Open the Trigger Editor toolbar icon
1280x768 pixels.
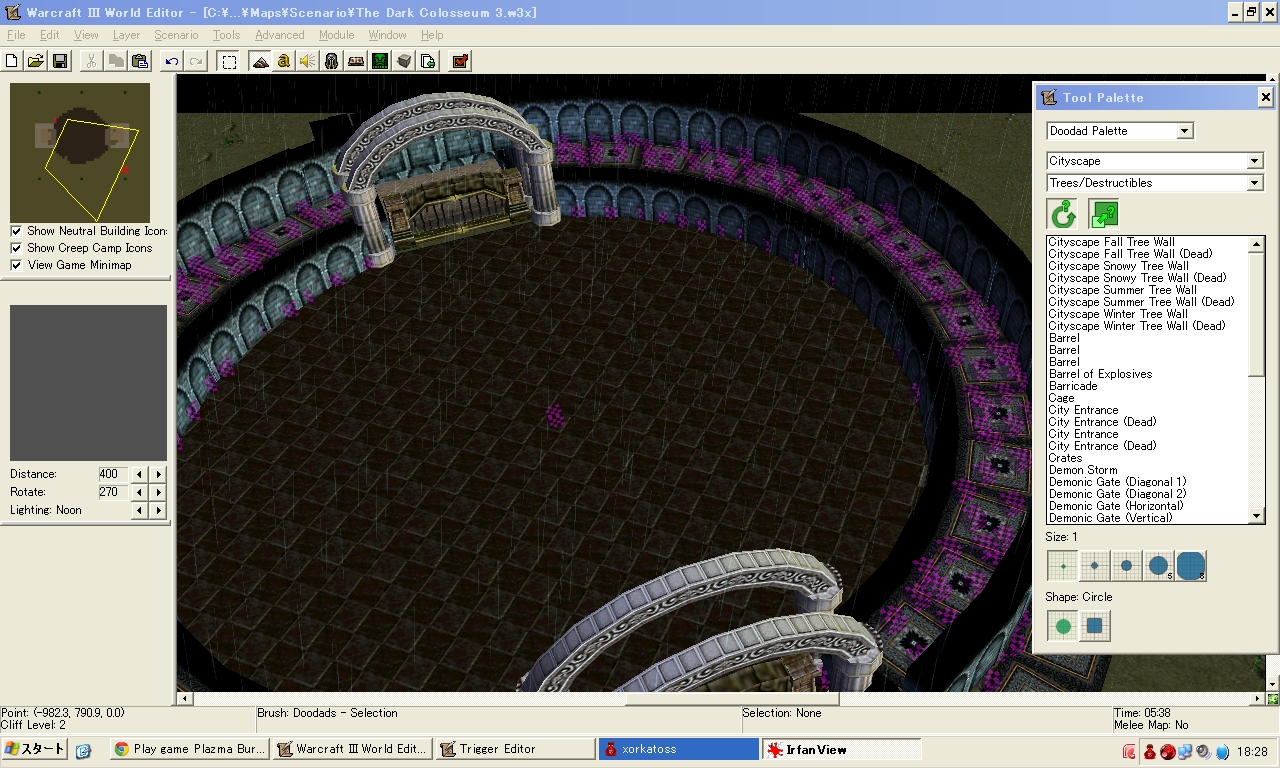284,61
